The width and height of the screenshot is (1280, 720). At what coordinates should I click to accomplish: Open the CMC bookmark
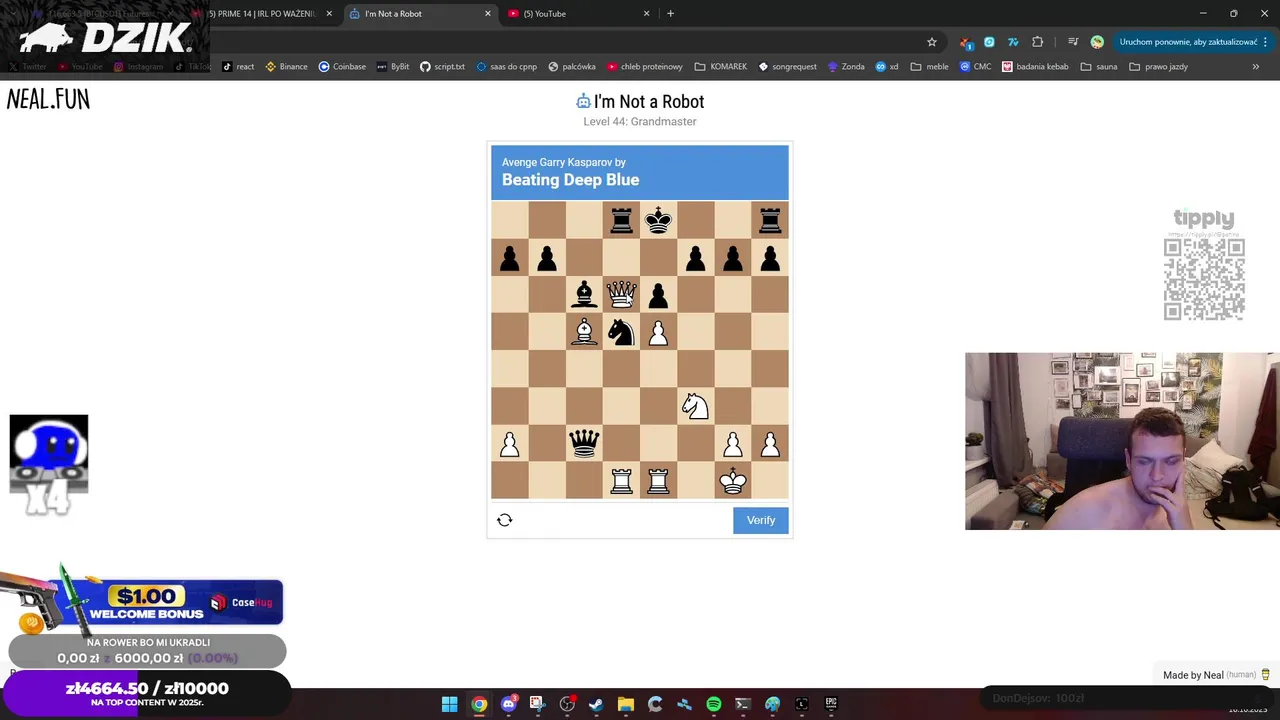tap(976, 67)
